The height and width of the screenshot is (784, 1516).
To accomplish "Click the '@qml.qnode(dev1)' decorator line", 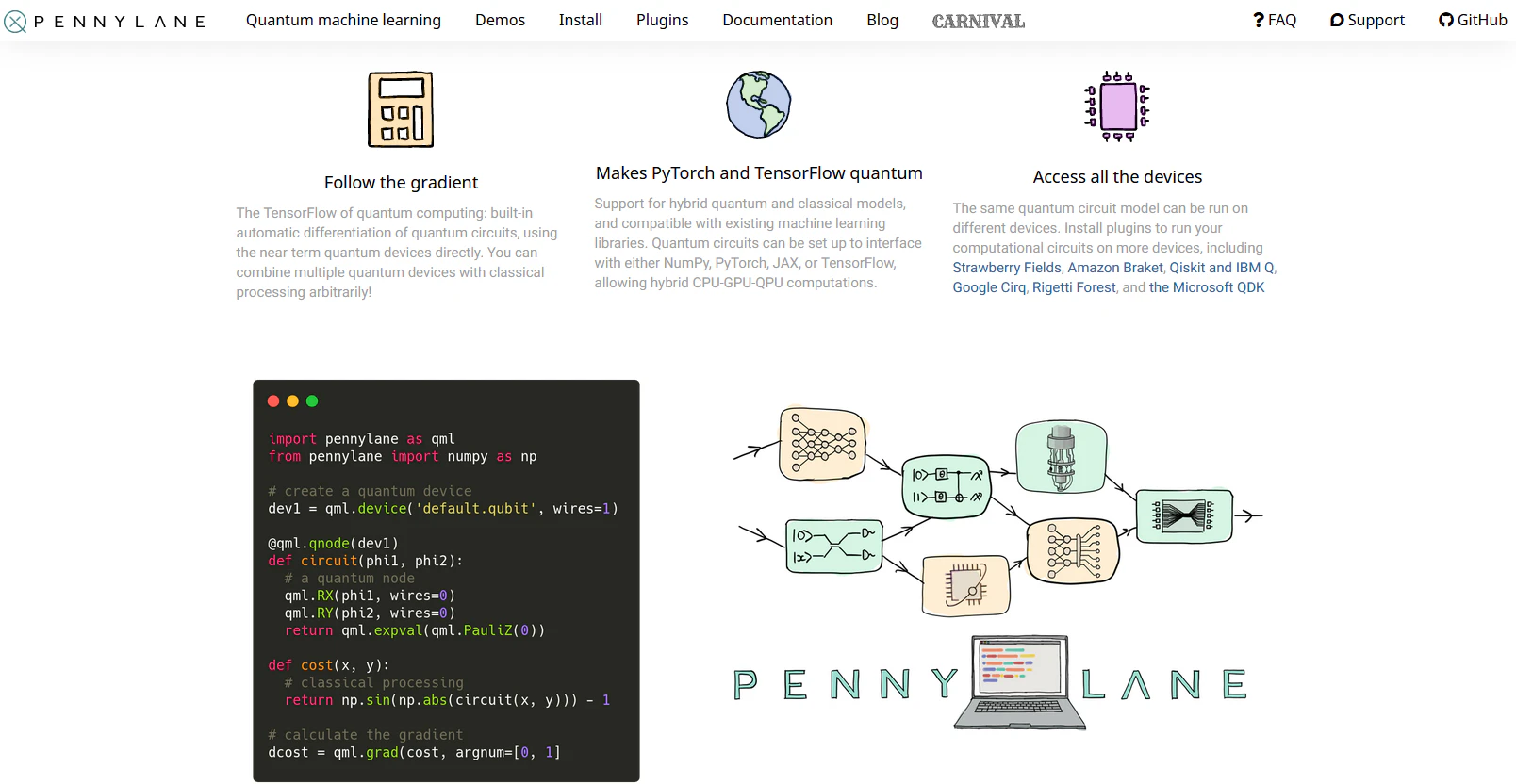I will pos(334,544).
